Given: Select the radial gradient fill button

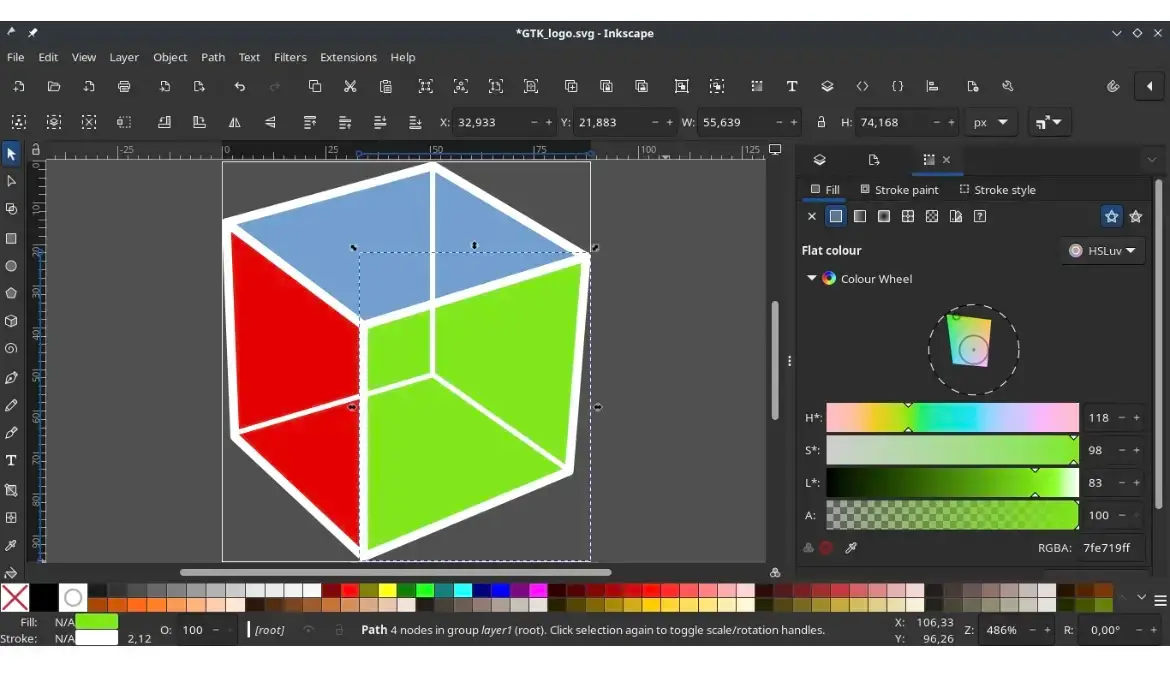Looking at the screenshot, I should coord(884,216).
